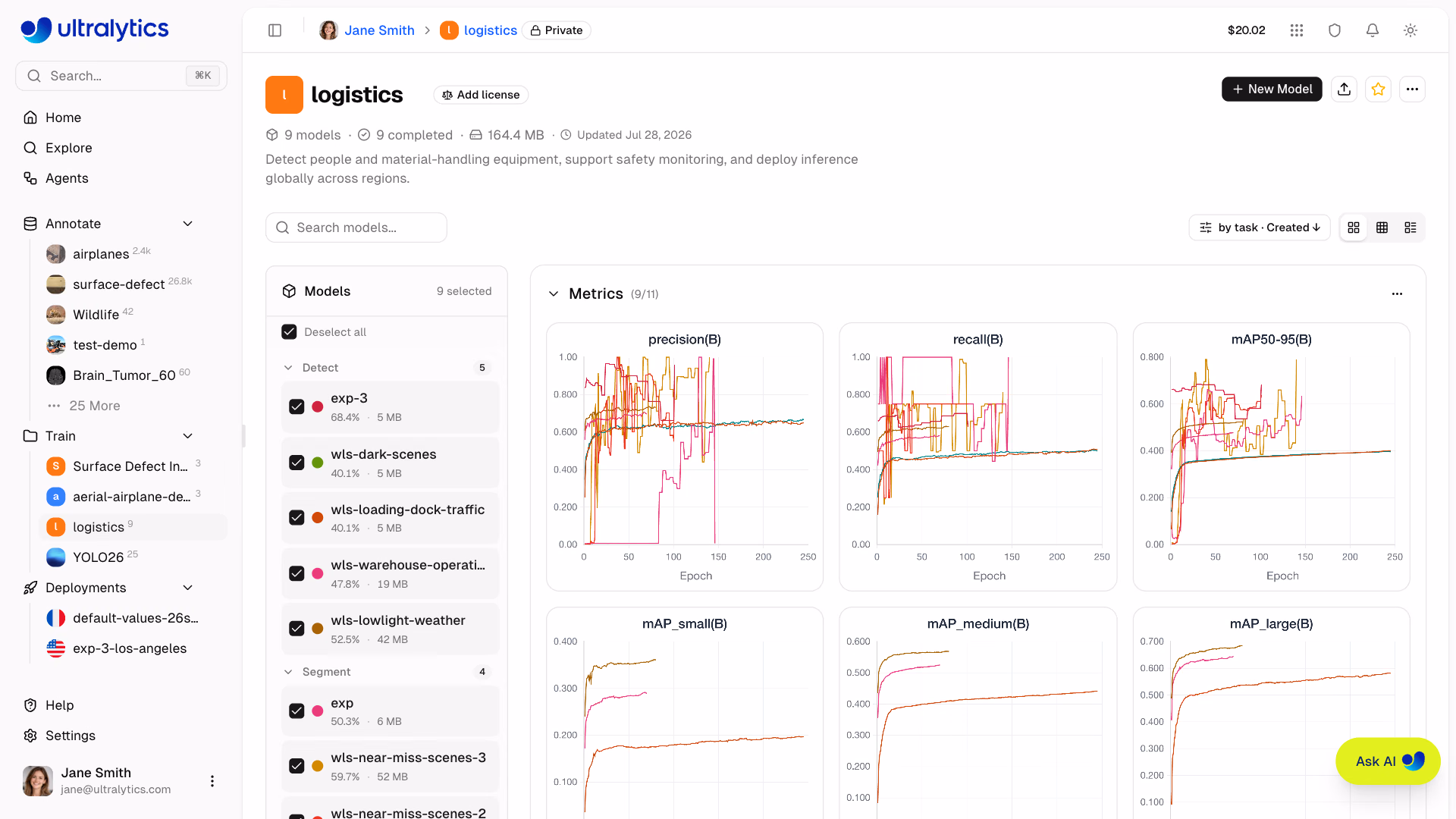The image size is (1456, 819).
Task: Switch to list detail view
Action: pos(1410,227)
